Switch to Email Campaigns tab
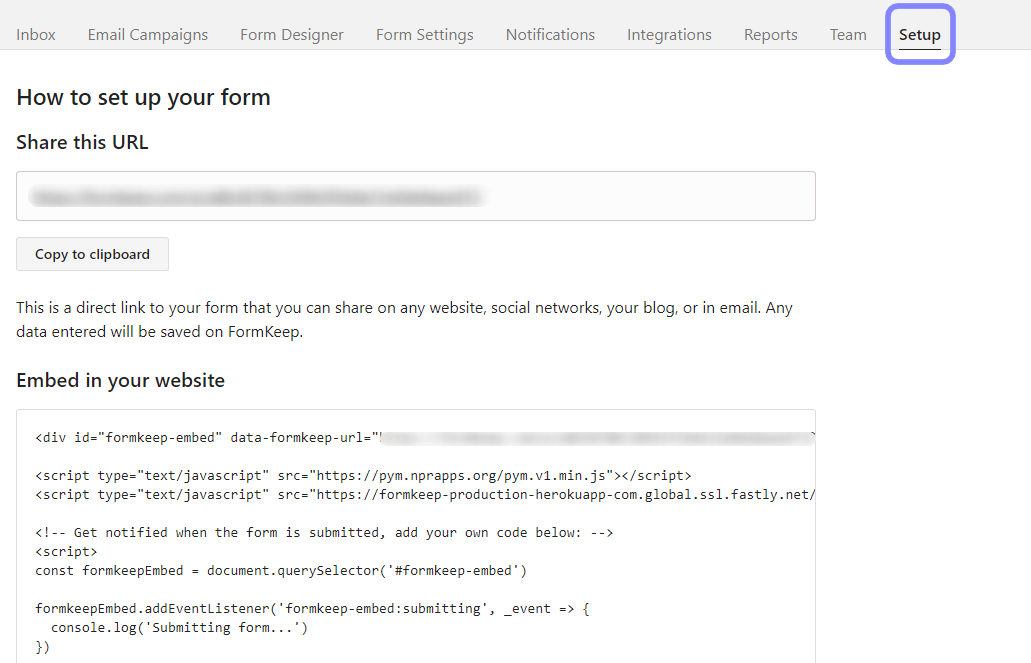Viewport: 1031px width, 663px height. (148, 35)
